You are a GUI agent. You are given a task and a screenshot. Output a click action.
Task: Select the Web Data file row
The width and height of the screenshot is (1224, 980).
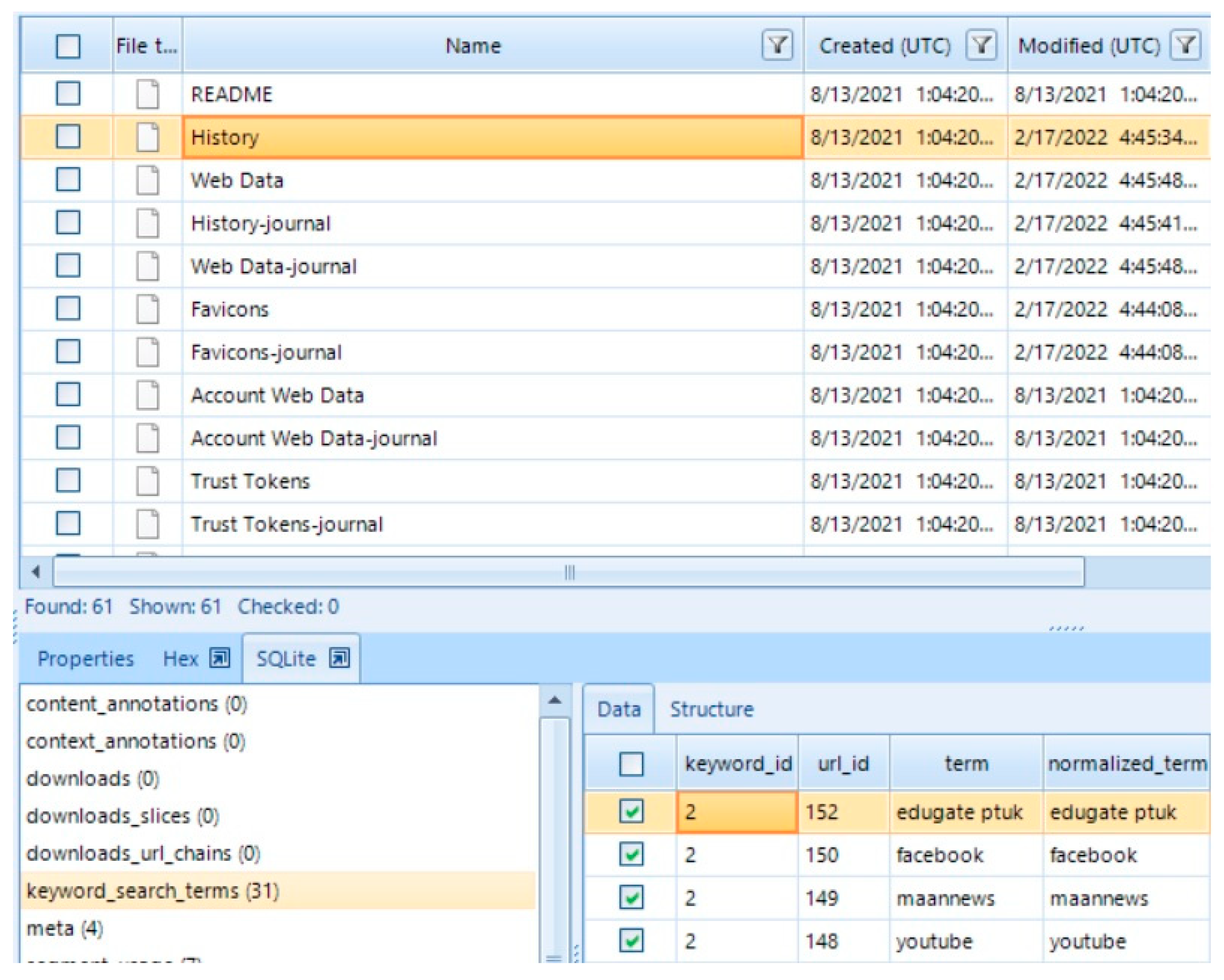coord(237,180)
